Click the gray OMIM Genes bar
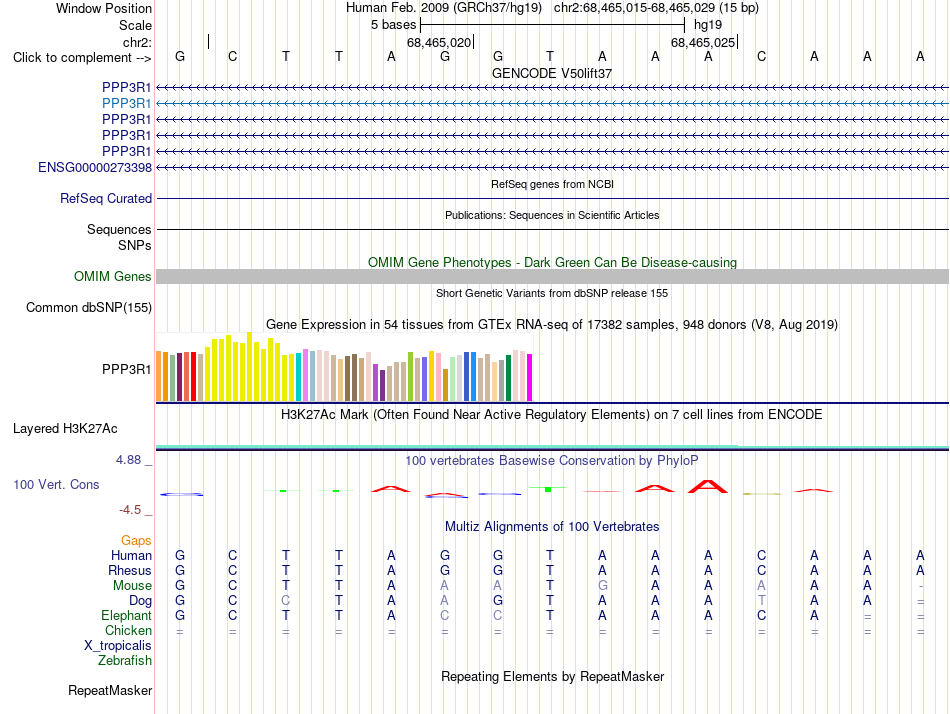 point(552,276)
